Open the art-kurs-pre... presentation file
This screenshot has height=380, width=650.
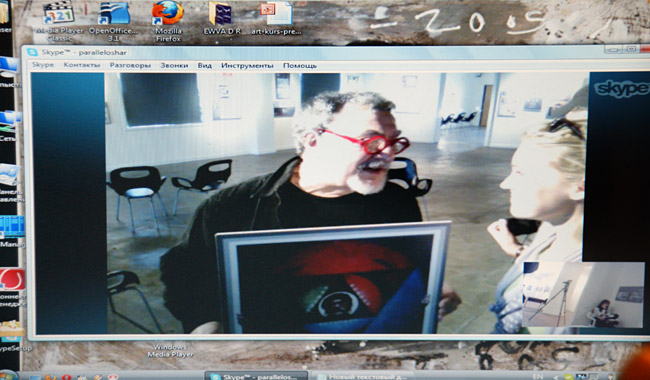tap(276, 19)
